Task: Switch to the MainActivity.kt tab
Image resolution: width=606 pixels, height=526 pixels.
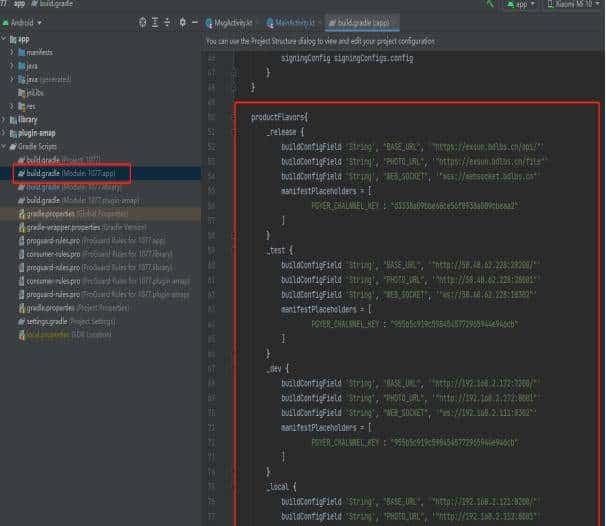Action: tap(296, 22)
